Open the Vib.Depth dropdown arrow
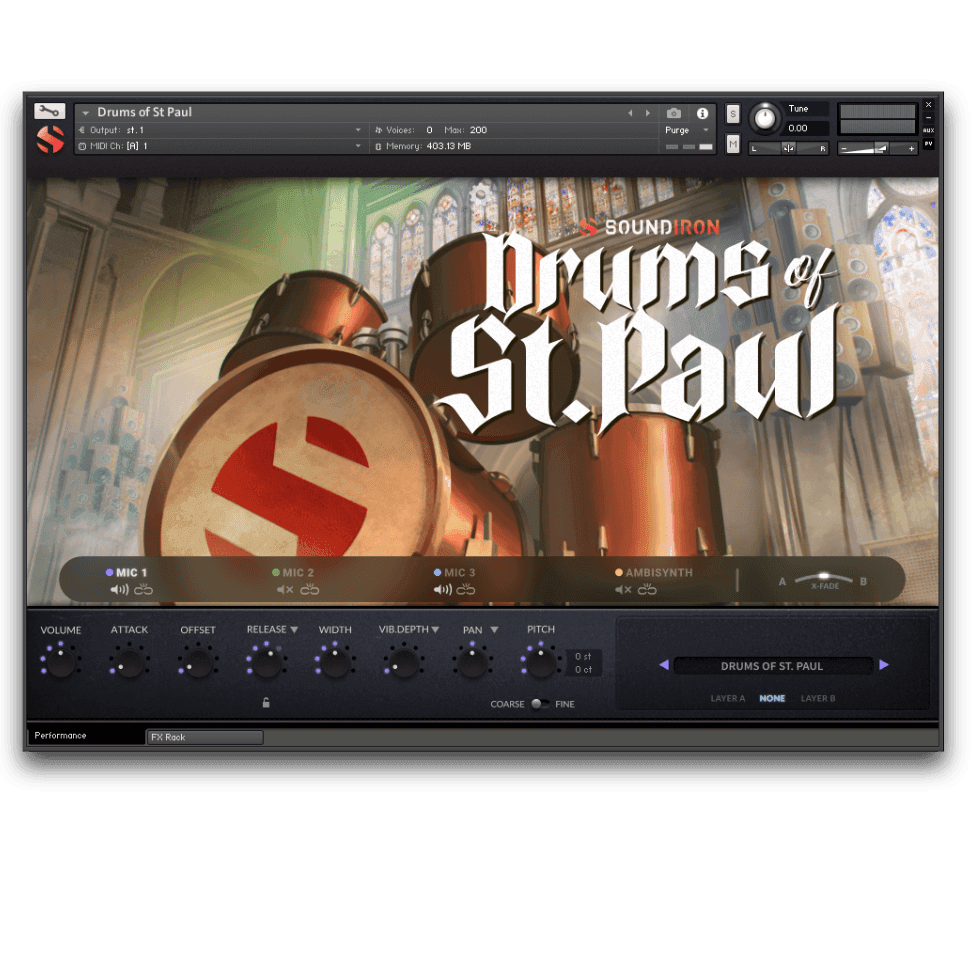Screen dimensions: 970x970 (x=436, y=630)
